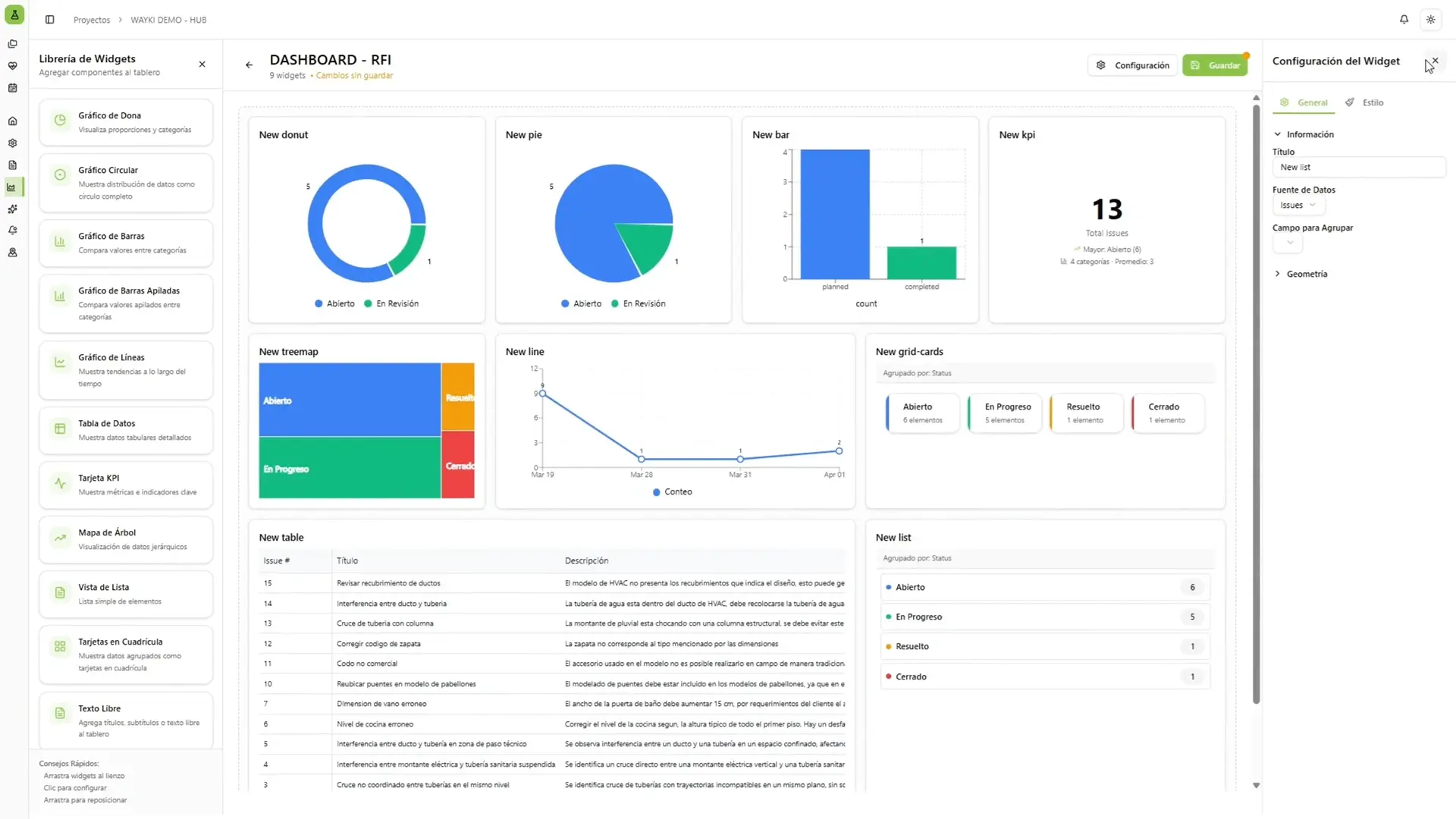Click Resuelto row in New list

tap(1045, 646)
